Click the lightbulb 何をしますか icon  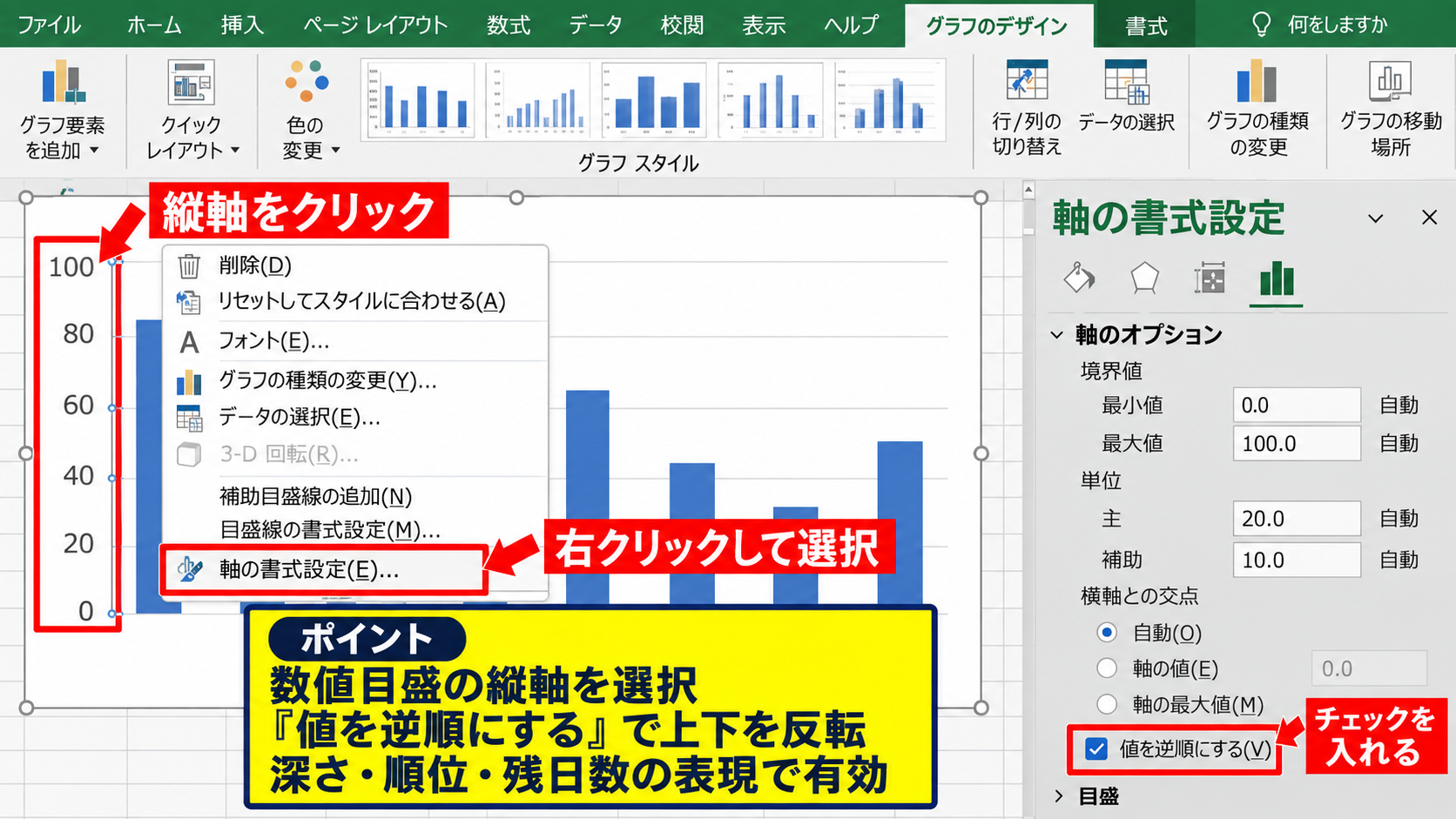pos(1261,24)
